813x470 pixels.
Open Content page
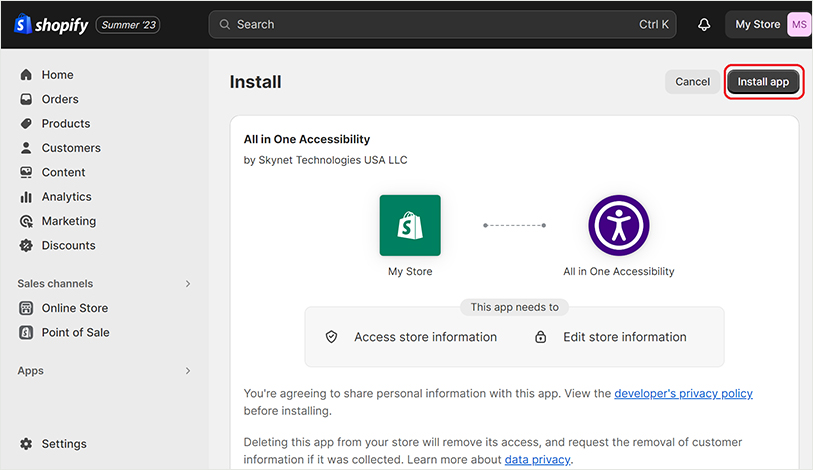click(x=63, y=172)
